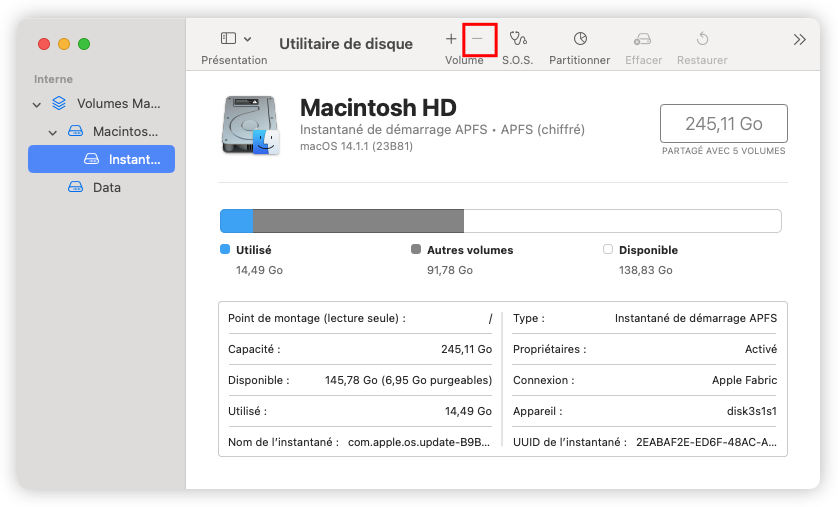Click the Effacer erase disk icon
838x507 pixels.
click(x=643, y=39)
